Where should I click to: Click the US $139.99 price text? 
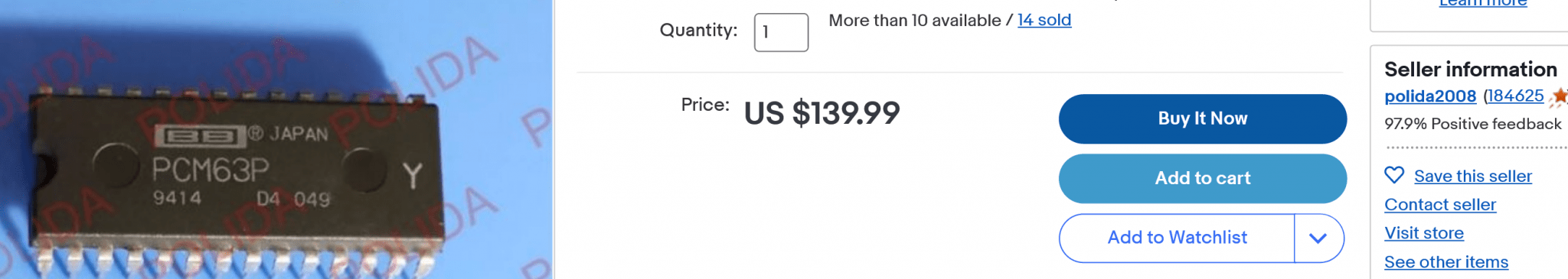point(822,113)
